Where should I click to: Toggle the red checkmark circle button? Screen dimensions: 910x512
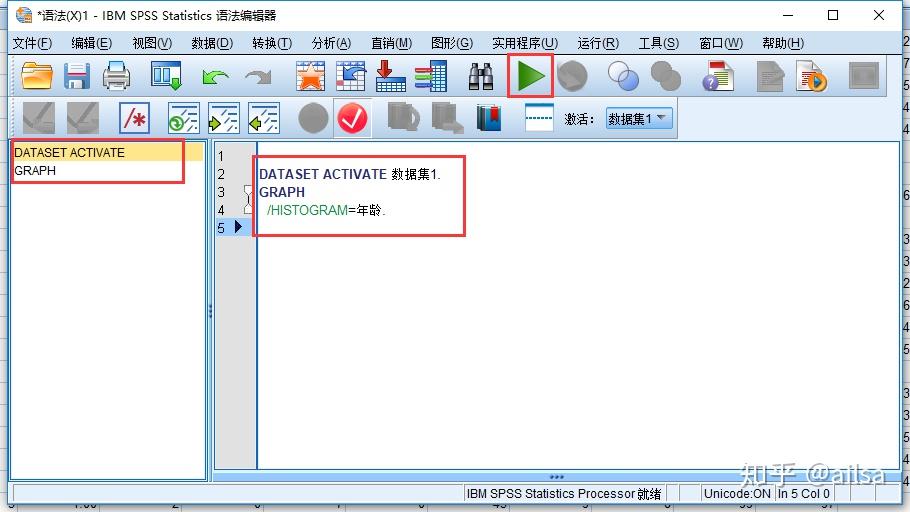coord(352,118)
